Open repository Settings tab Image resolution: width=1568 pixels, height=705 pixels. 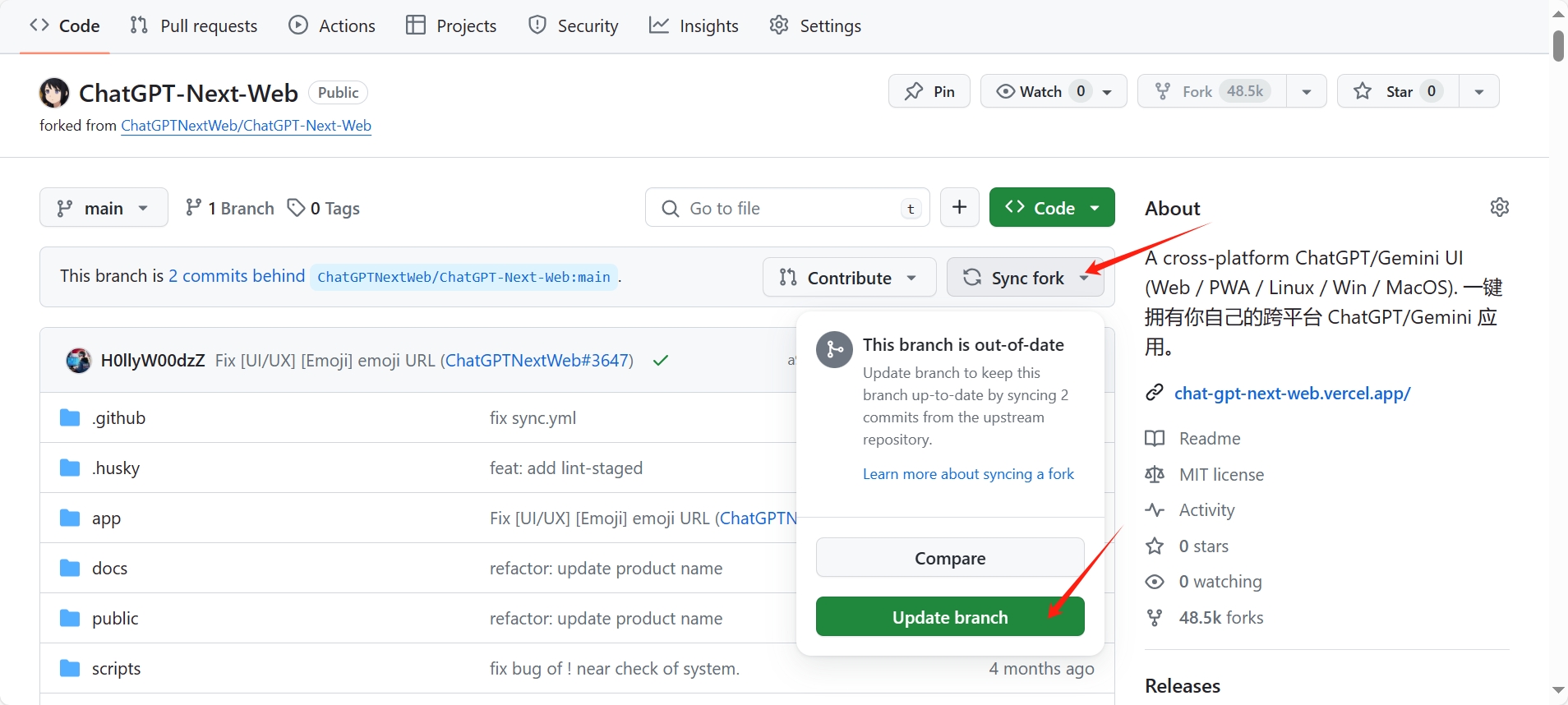tap(815, 25)
